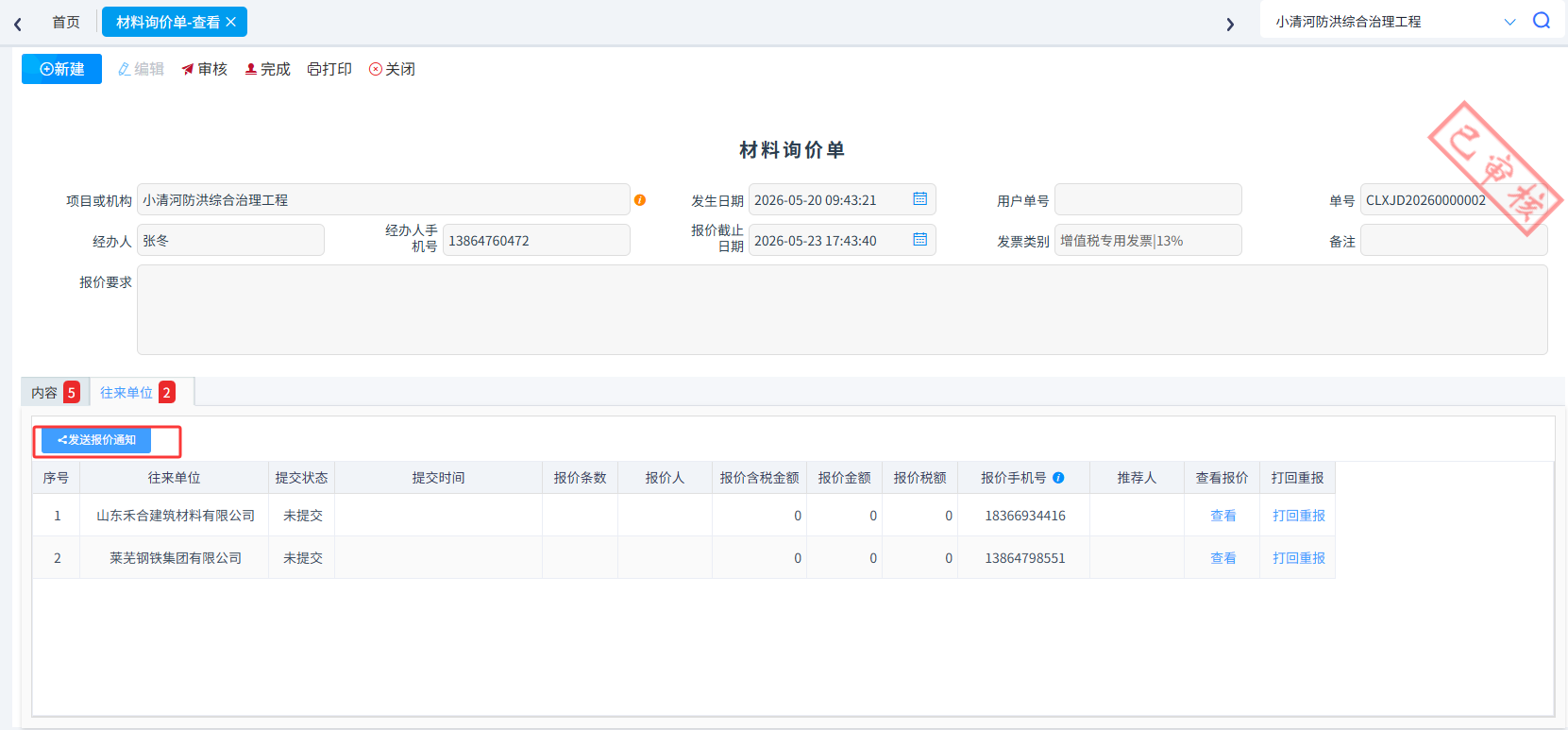Click the 发送报价通知 button
Viewport: 1568px width, 730px height.
tap(96, 440)
